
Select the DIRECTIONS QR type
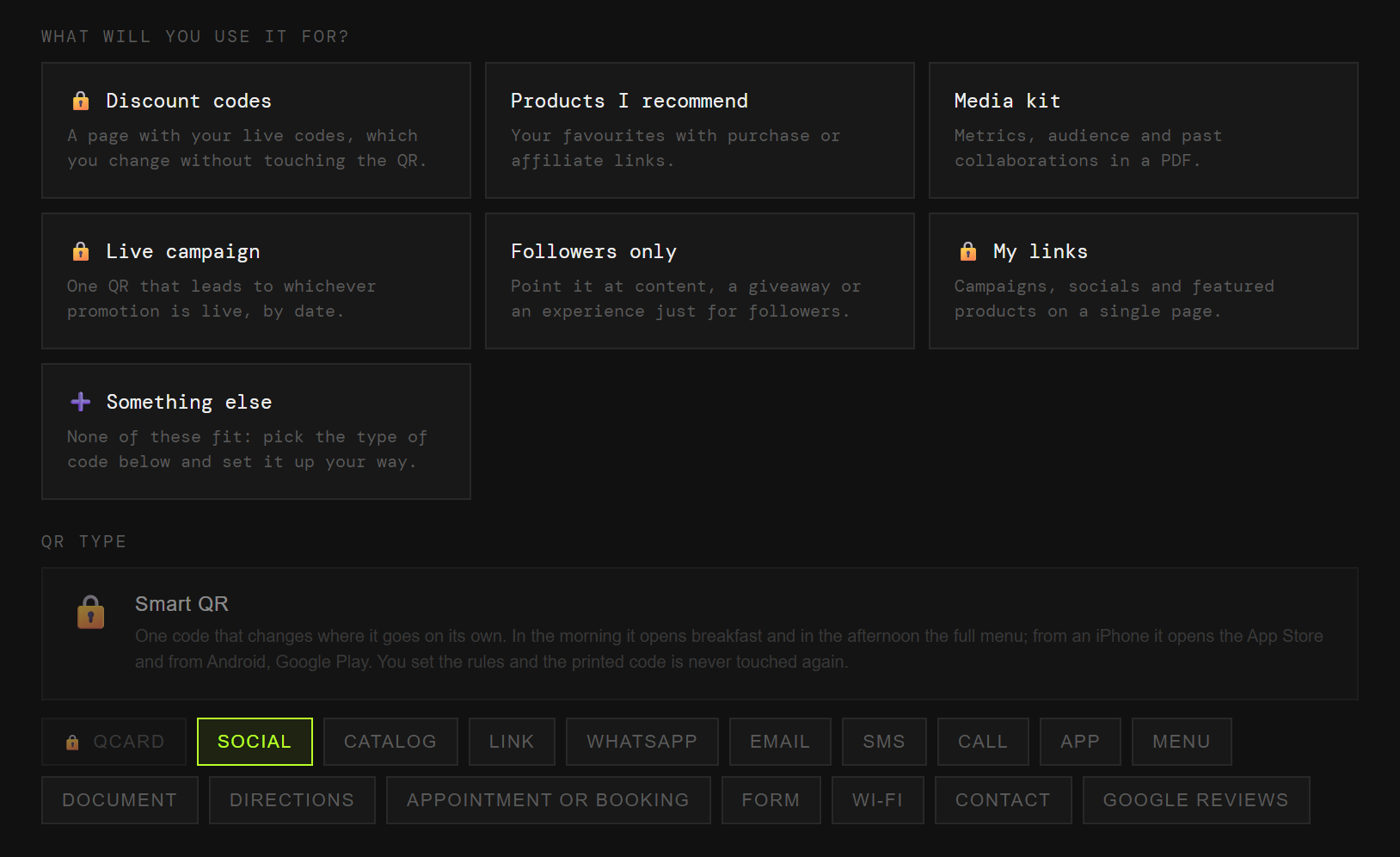292,800
